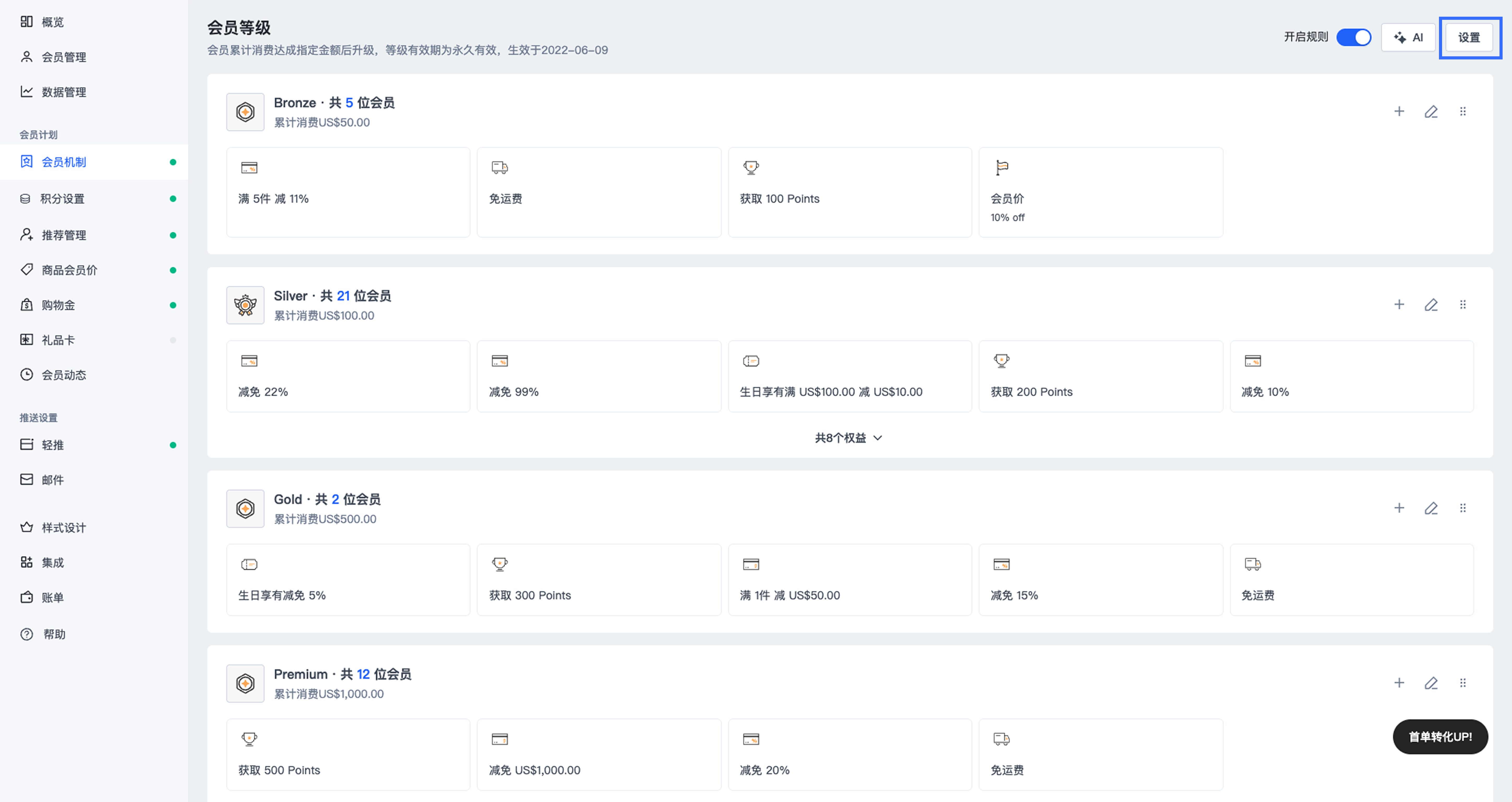Open Silver member count link 21
This screenshot has height=802, width=1512.
click(343, 296)
